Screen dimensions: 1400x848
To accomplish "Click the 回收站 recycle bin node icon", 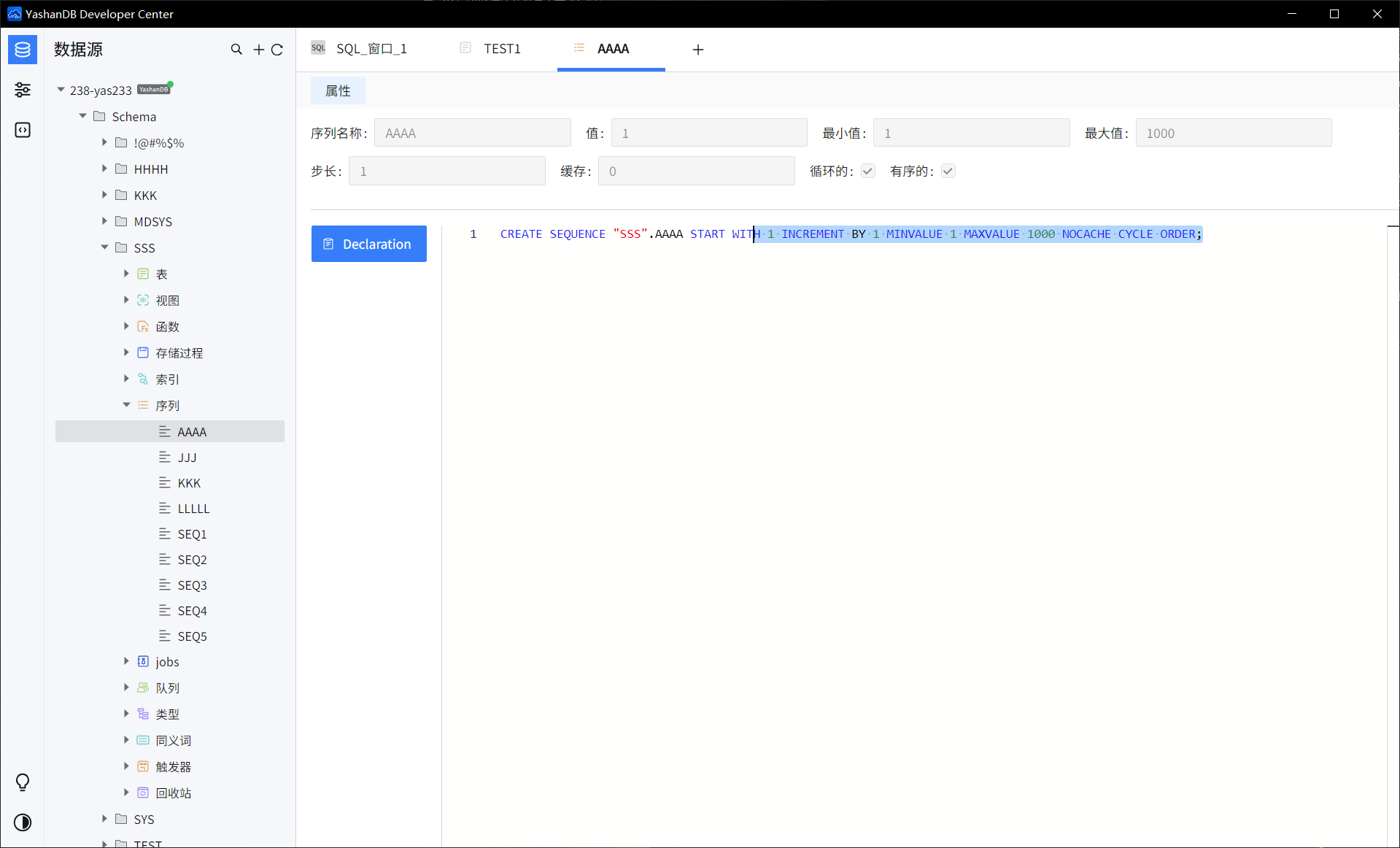I will click(x=143, y=793).
